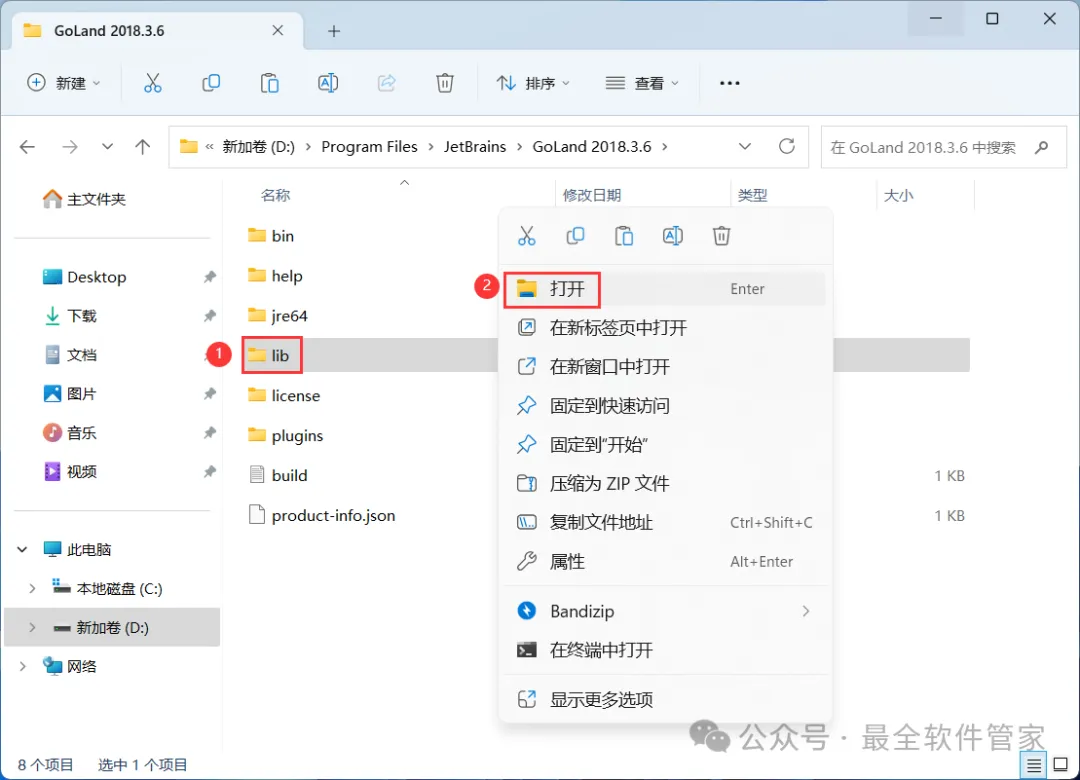Expand the 本地磁盘 (C:) tree node
Image resolution: width=1080 pixels, height=780 pixels.
click(32, 588)
